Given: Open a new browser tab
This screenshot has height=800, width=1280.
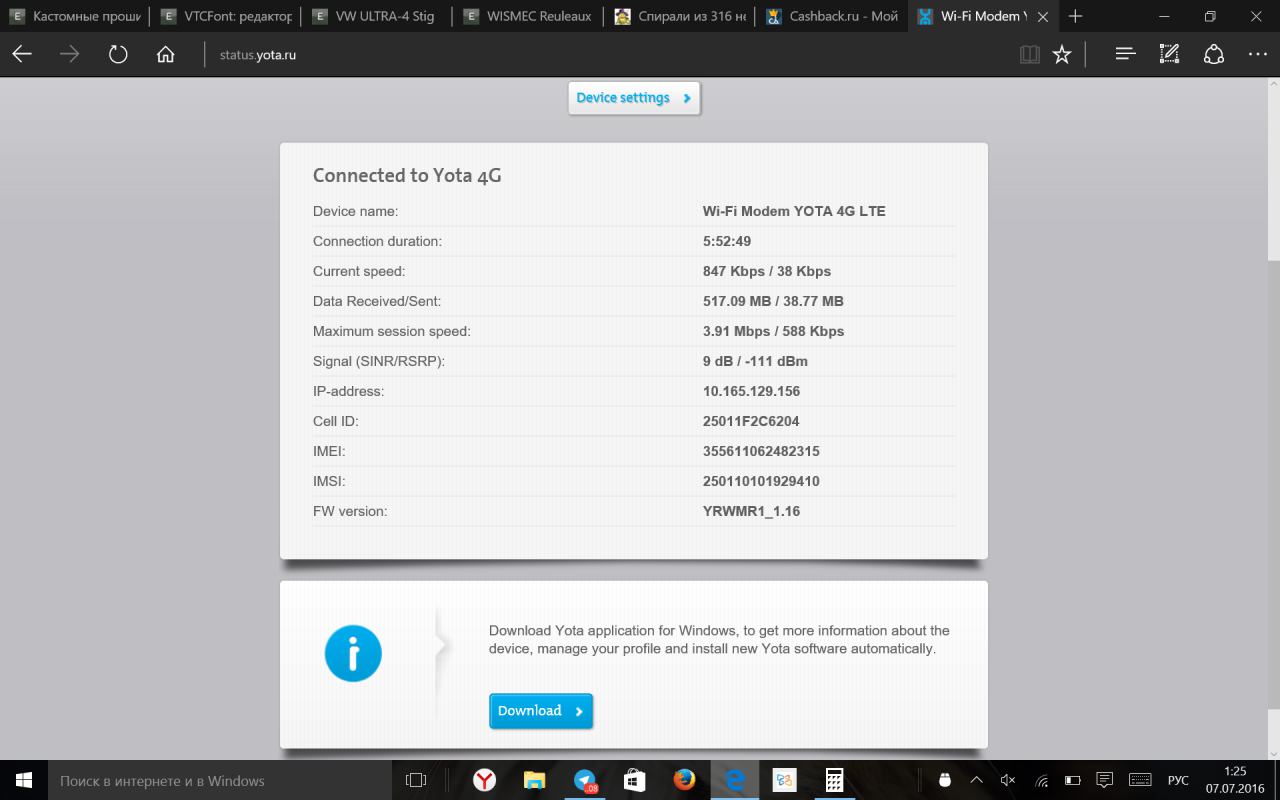Looking at the screenshot, I should coord(1075,16).
